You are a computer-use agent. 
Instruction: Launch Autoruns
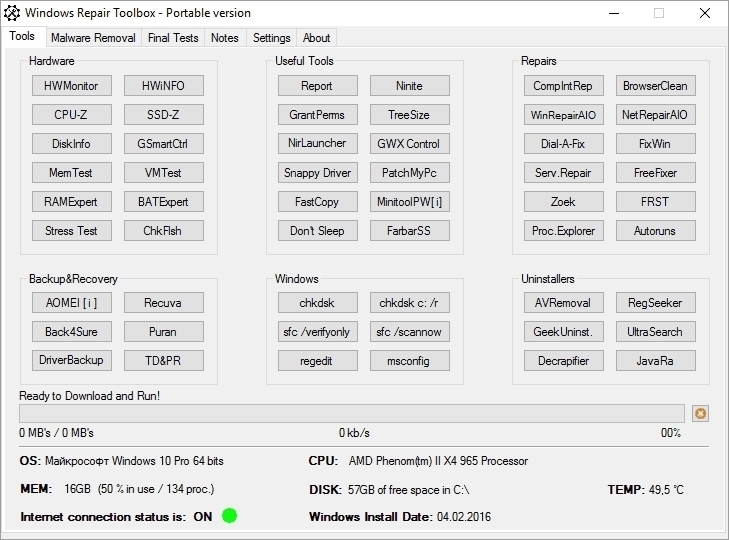(x=656, y=231)
